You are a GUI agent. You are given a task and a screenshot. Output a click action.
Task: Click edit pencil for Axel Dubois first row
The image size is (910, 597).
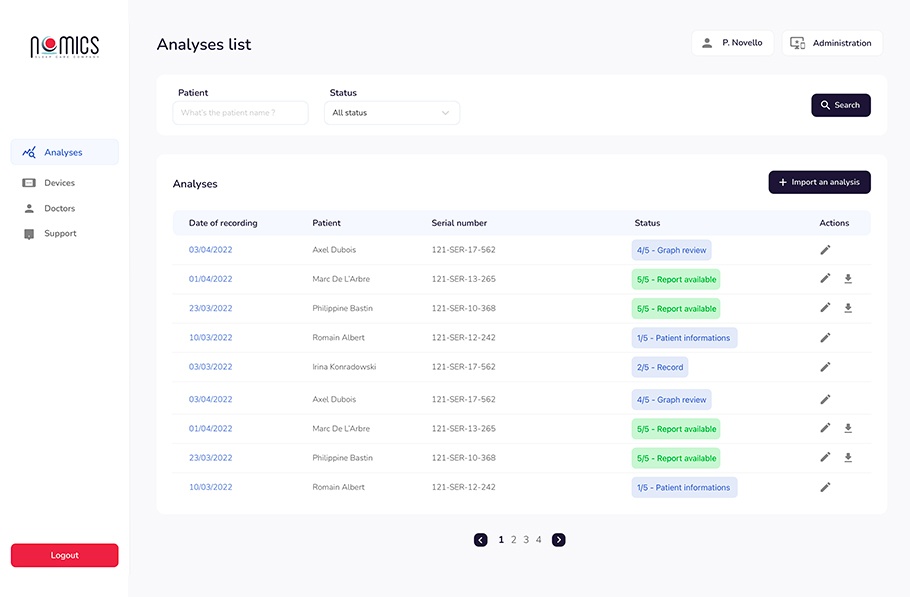(825, 250)
